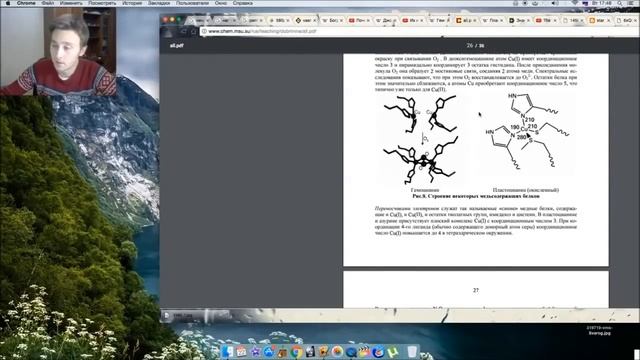Screen dimensions: 640x360
Task: Switch to the star browser tab
Action: pos(599,20)
